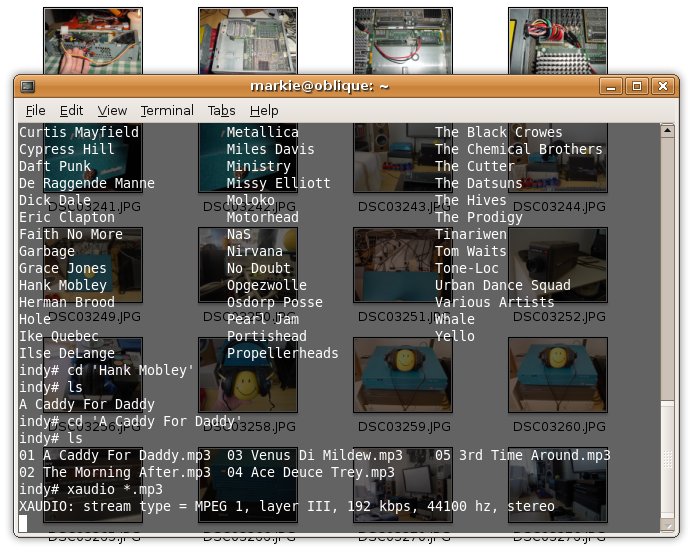Viewport: 692px width, 556px height.
Task: Select the third photo thumbnail above the terminal
Action: click(403, 41)
